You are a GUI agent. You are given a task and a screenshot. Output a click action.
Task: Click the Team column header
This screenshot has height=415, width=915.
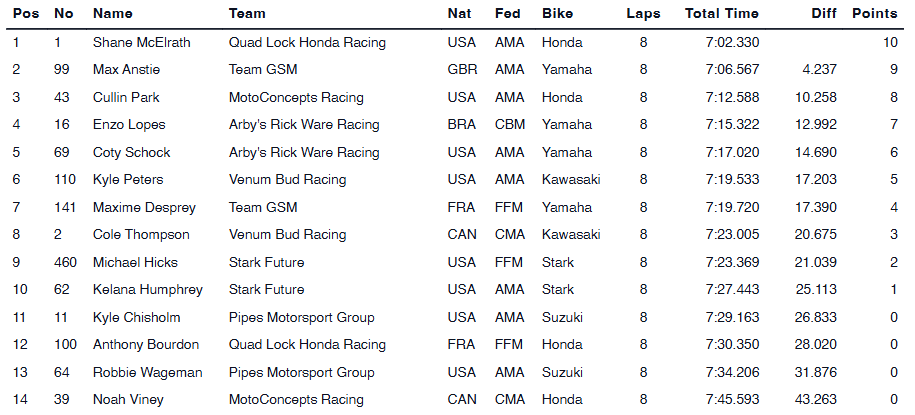(x=247, y=14)
